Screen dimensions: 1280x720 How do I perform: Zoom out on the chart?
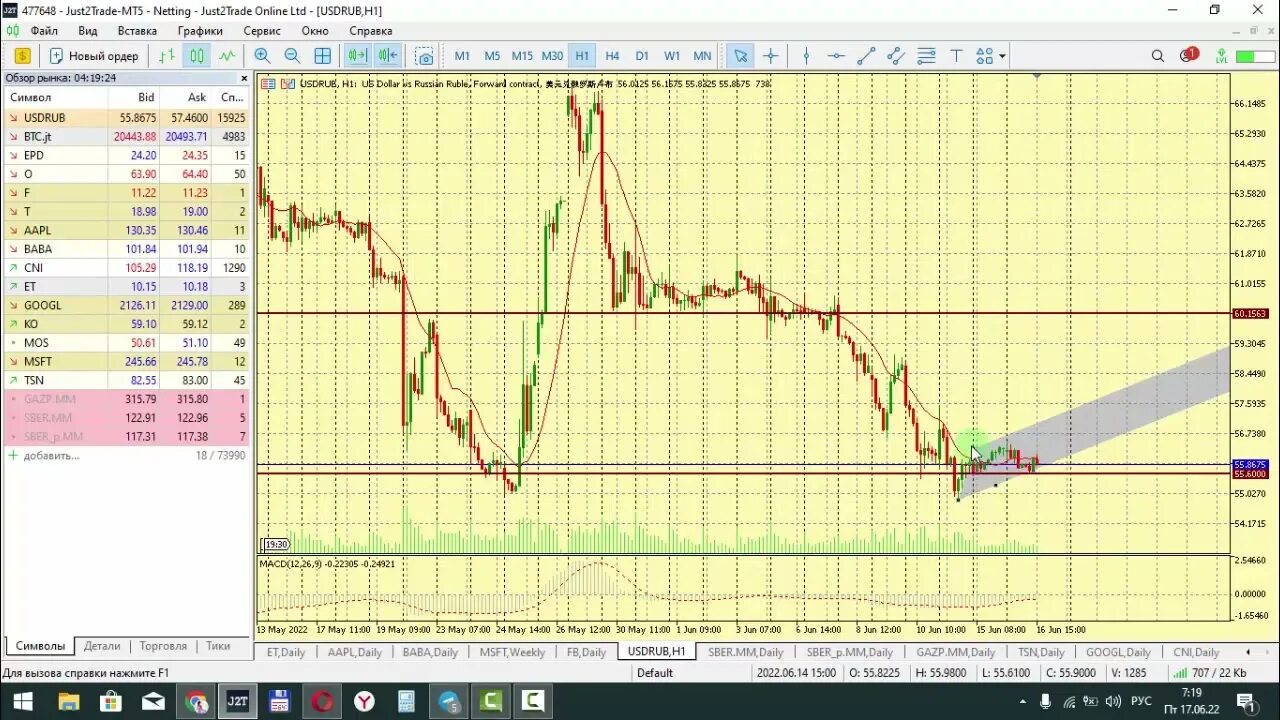click(292, 56)
